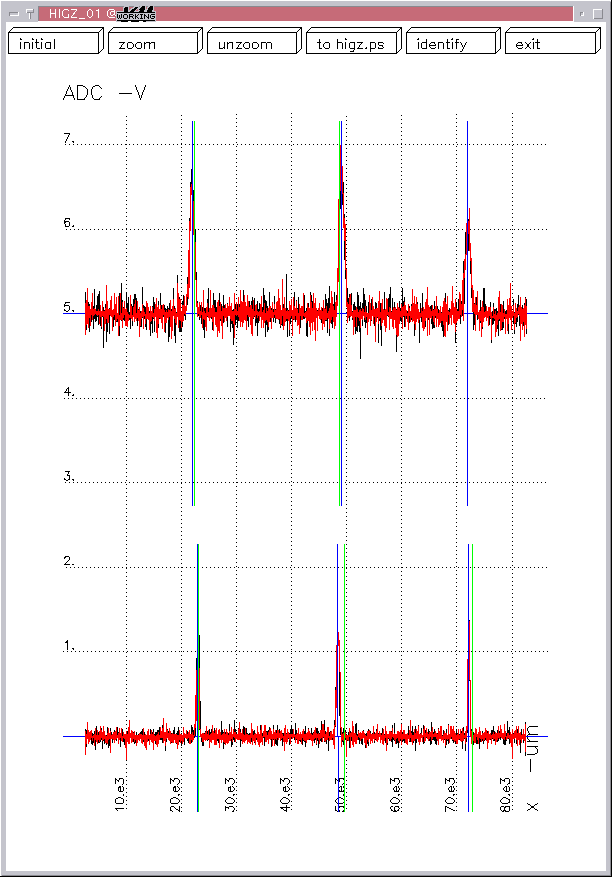Screen dimensions: 612x877
Task: Click the y-axis label "1."
Action: click(x=69, y=645)
